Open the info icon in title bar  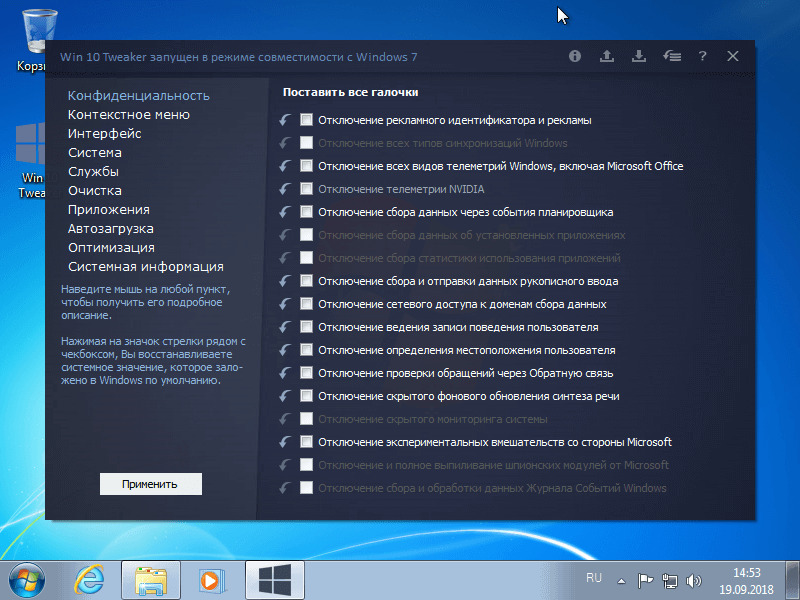coord(574,56)
